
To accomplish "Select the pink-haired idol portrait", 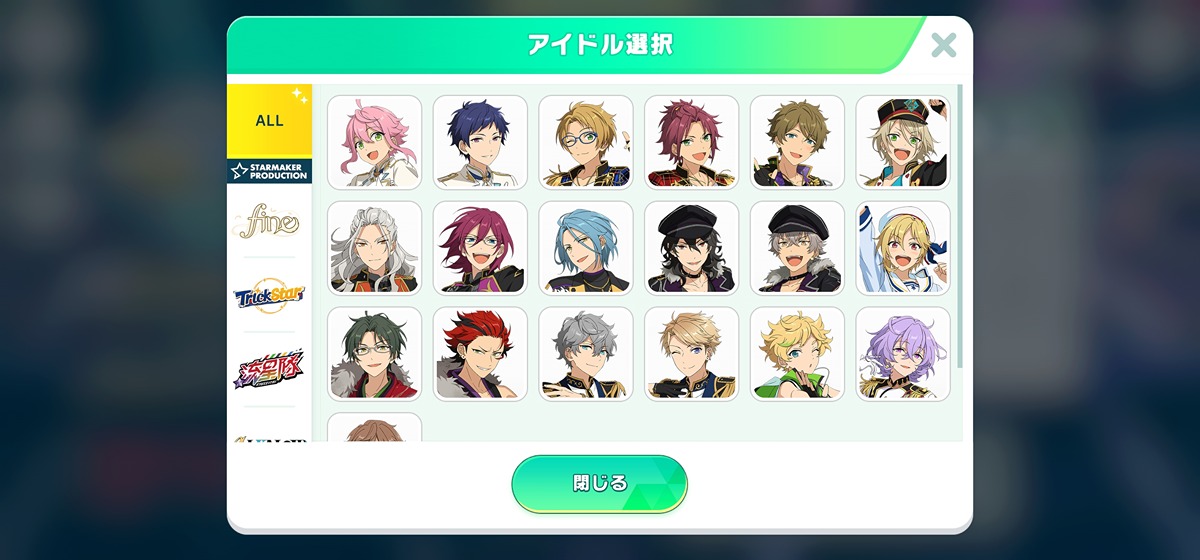I will click(374, 142).
